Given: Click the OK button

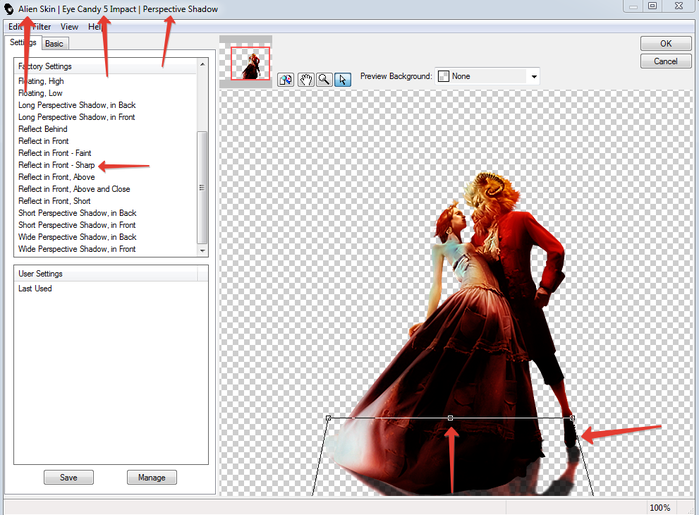Looking at the screenshot, I should point(666,44).
